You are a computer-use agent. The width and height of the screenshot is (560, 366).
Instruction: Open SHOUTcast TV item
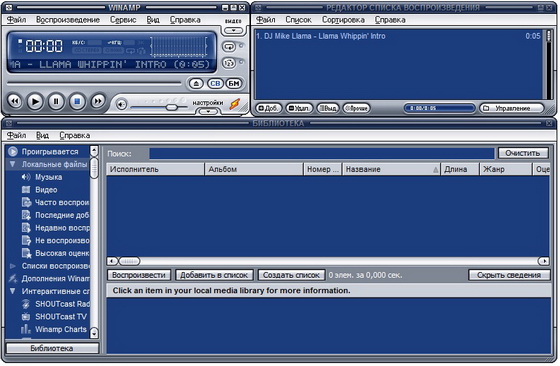(54, 316)
